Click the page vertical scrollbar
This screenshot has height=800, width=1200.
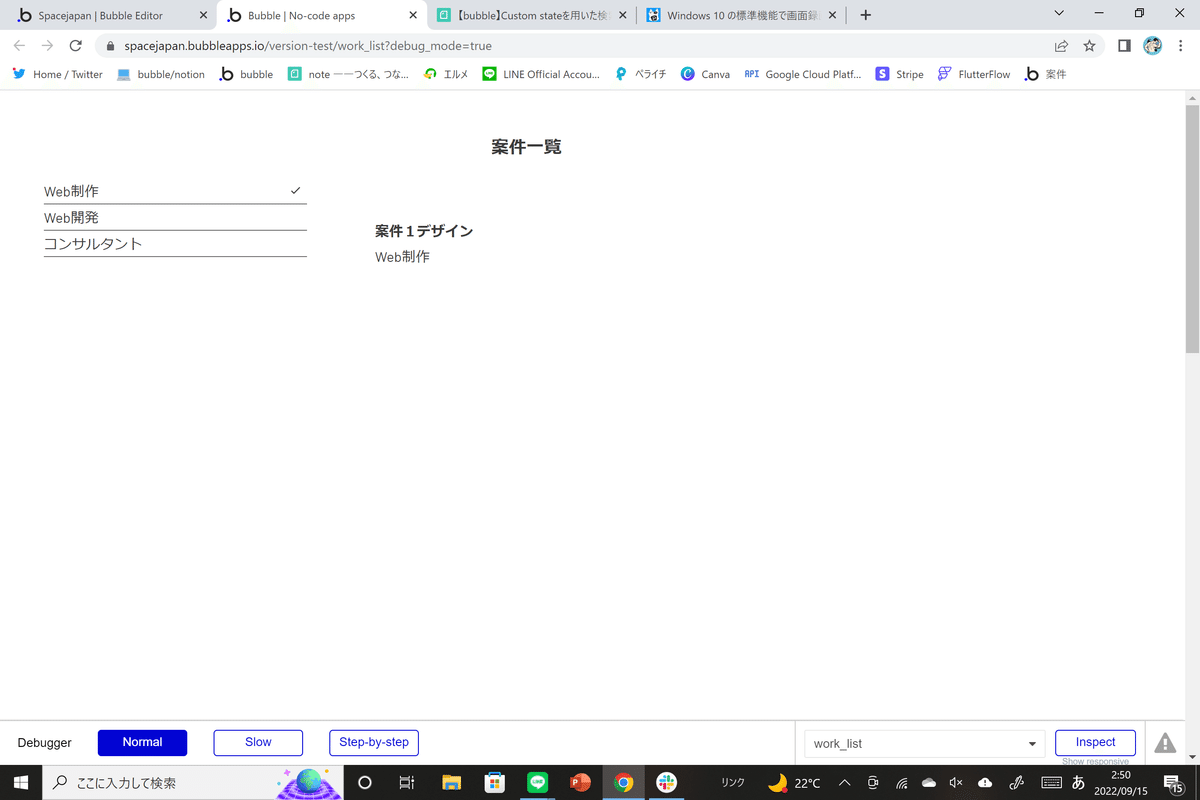tap(1191, 227)
